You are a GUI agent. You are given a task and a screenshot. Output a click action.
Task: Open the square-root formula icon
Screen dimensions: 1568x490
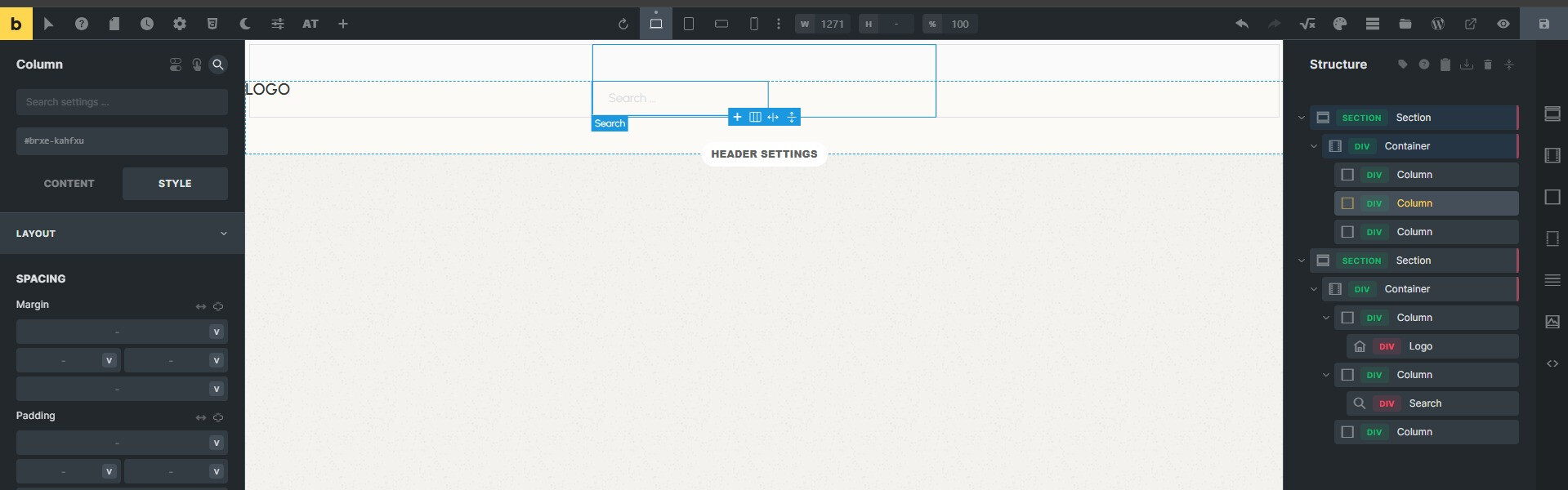pos(1307,24)
